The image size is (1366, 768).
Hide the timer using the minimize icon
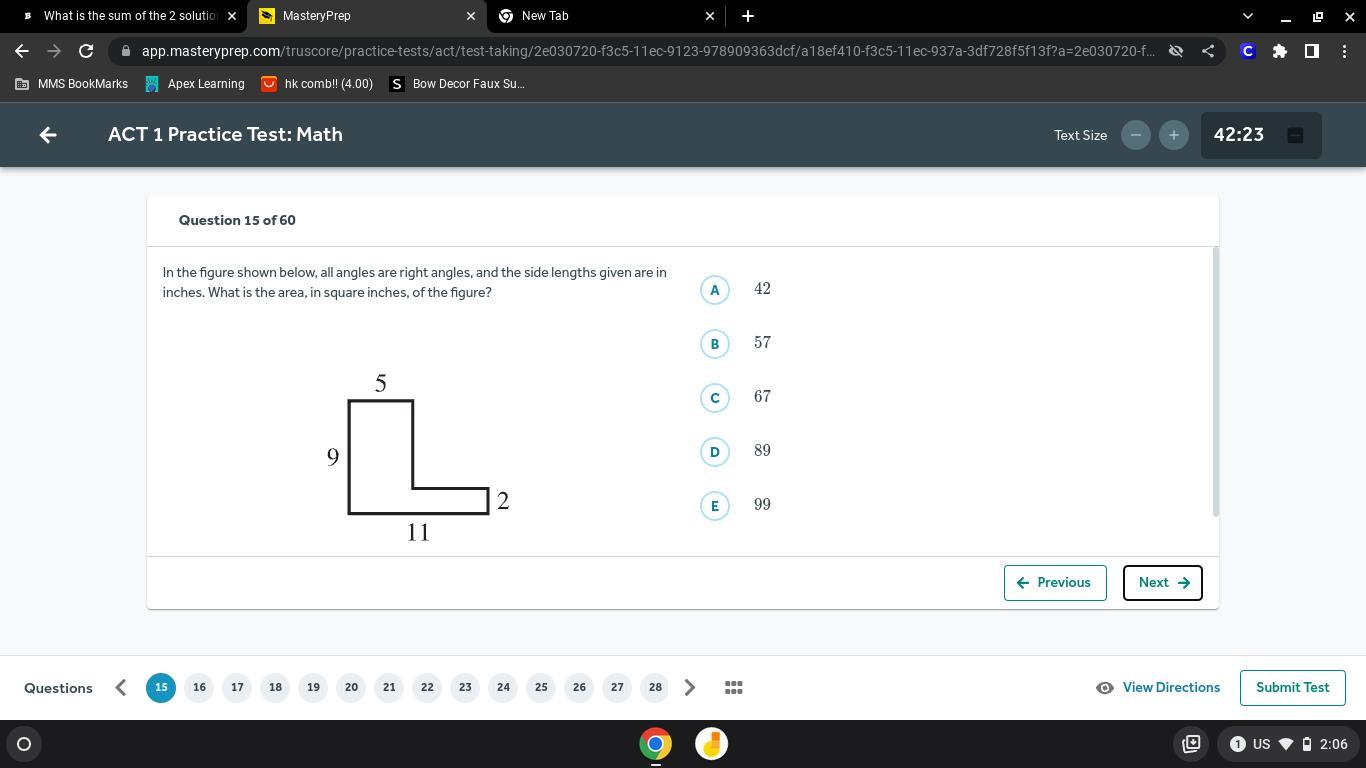coord(1294,135)
